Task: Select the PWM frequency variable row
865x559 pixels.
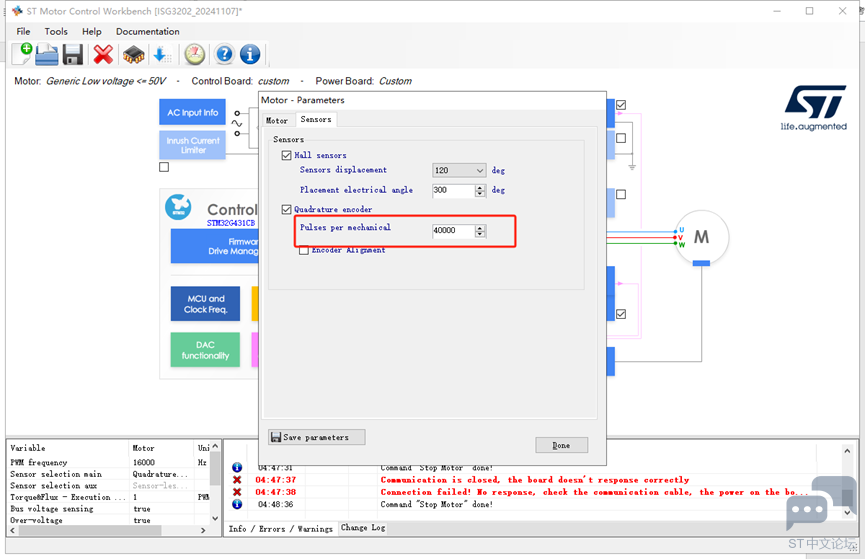Action: 109,462
